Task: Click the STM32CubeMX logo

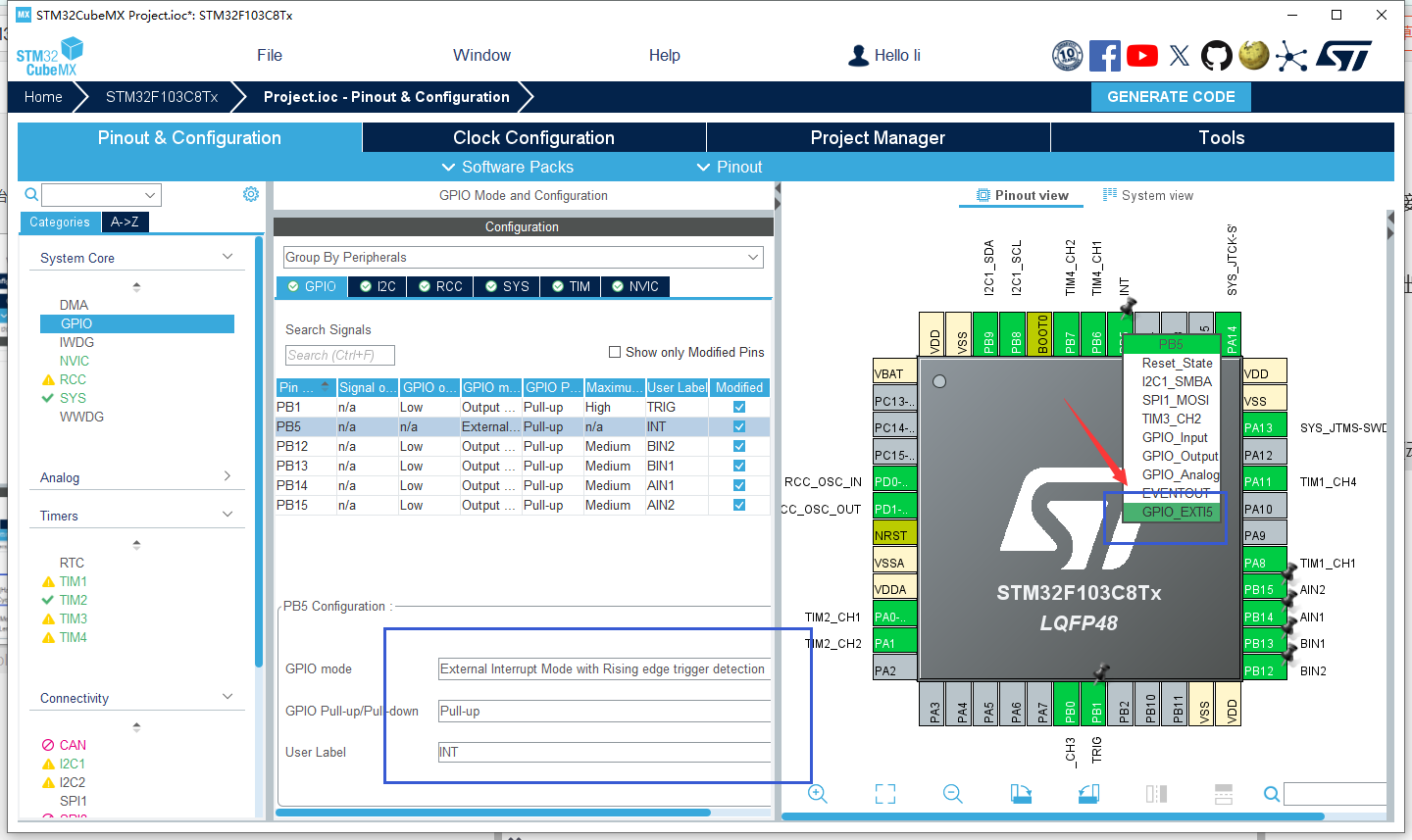Action: [49, 57]
